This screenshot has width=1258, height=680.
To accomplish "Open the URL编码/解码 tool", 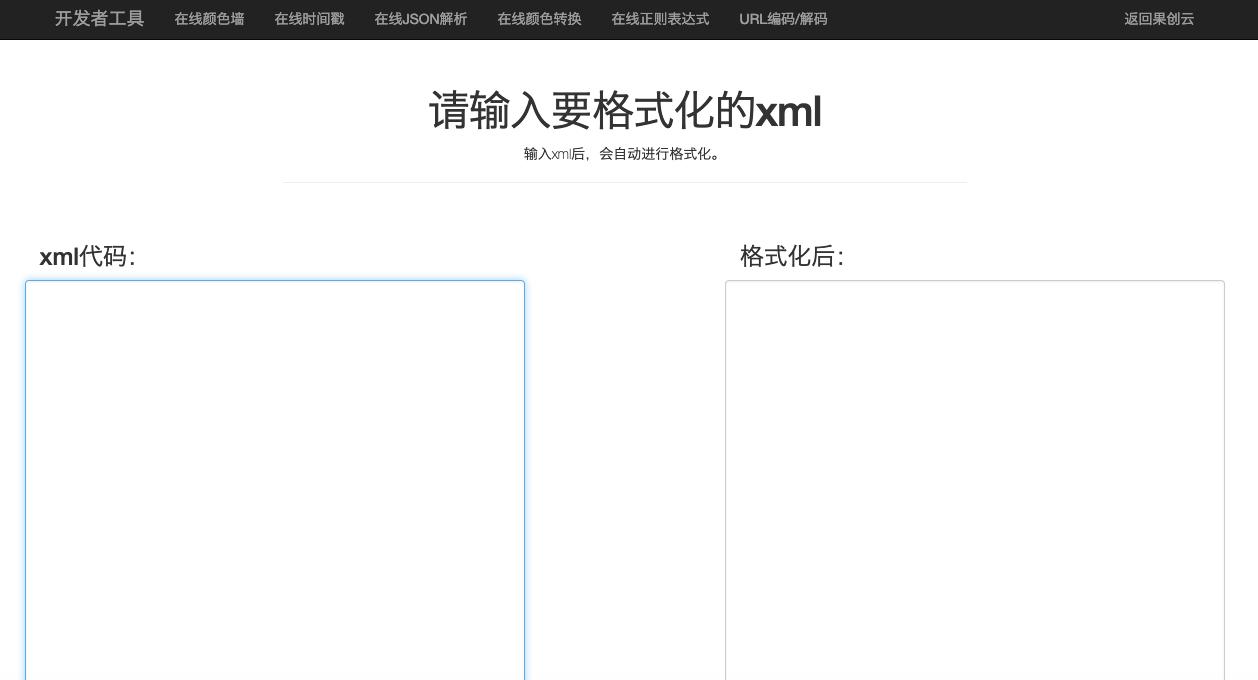I will (x=783, y=19).
